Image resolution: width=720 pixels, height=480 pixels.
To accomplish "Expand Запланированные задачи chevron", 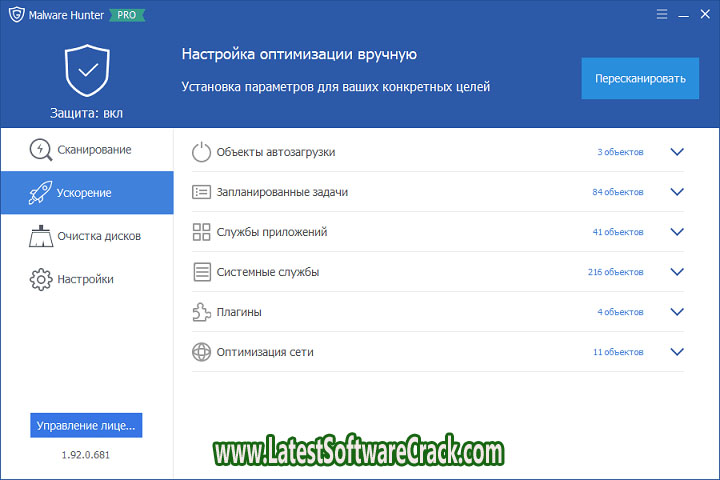I will (x=677, y=192).
